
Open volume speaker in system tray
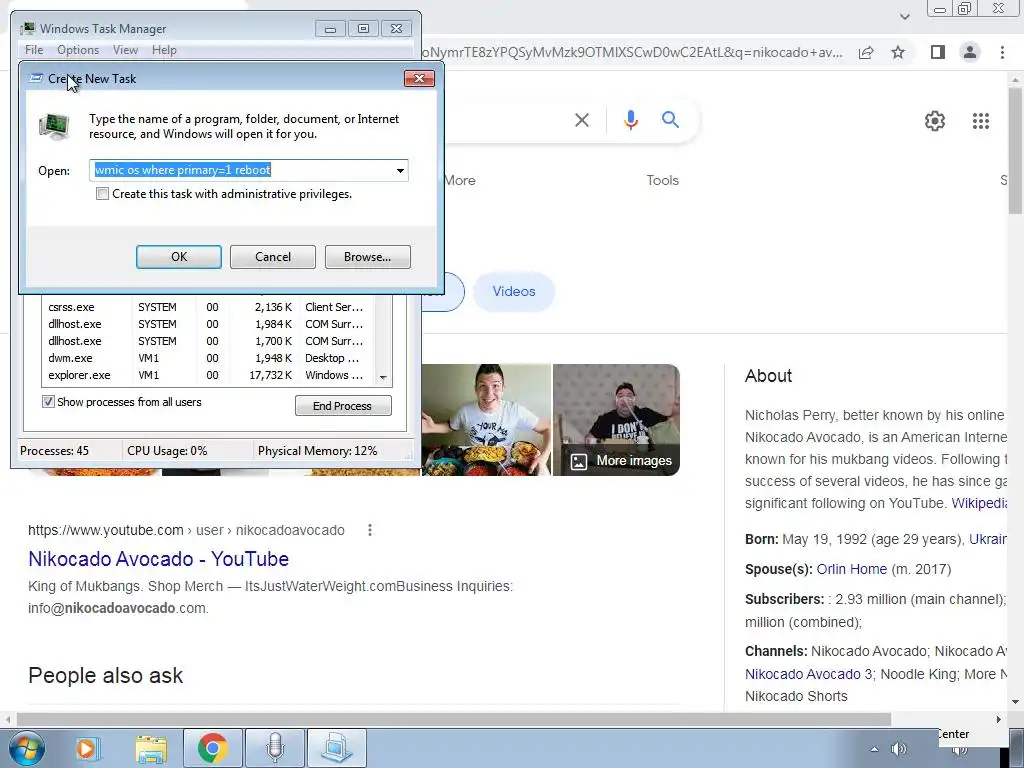[899, 749]
